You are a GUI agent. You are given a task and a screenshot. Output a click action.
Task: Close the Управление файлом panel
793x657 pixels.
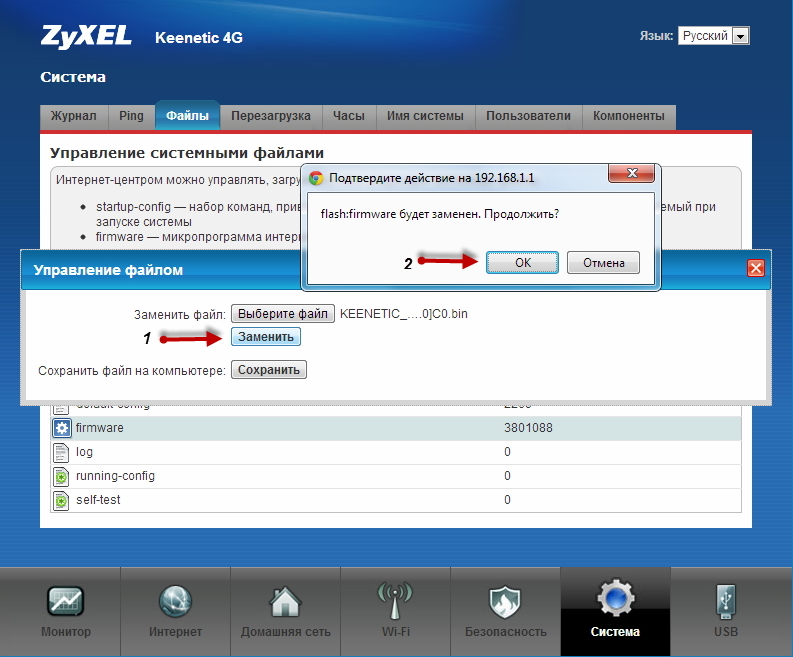tap(755, 269)
